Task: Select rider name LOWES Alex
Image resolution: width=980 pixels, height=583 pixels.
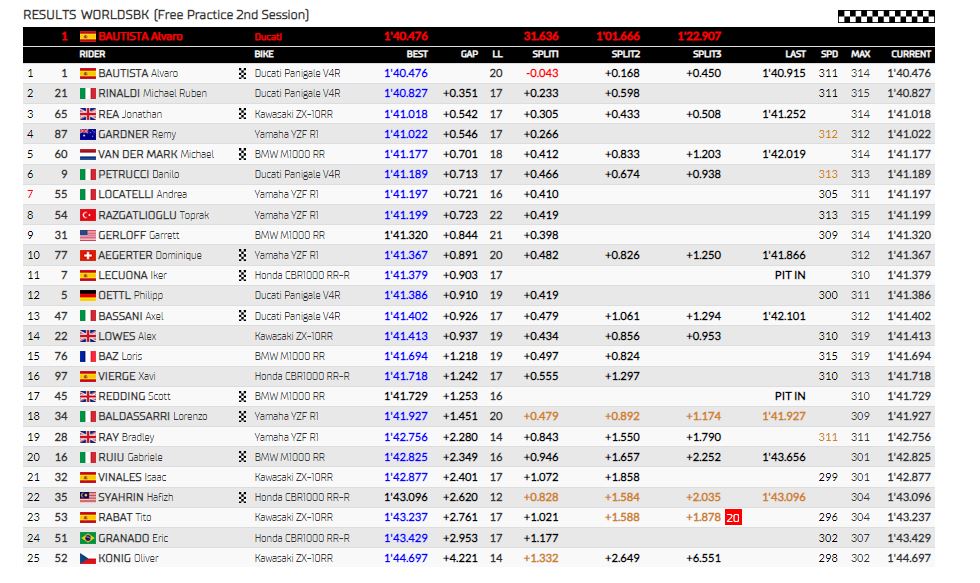Action: tap(128, 336)
